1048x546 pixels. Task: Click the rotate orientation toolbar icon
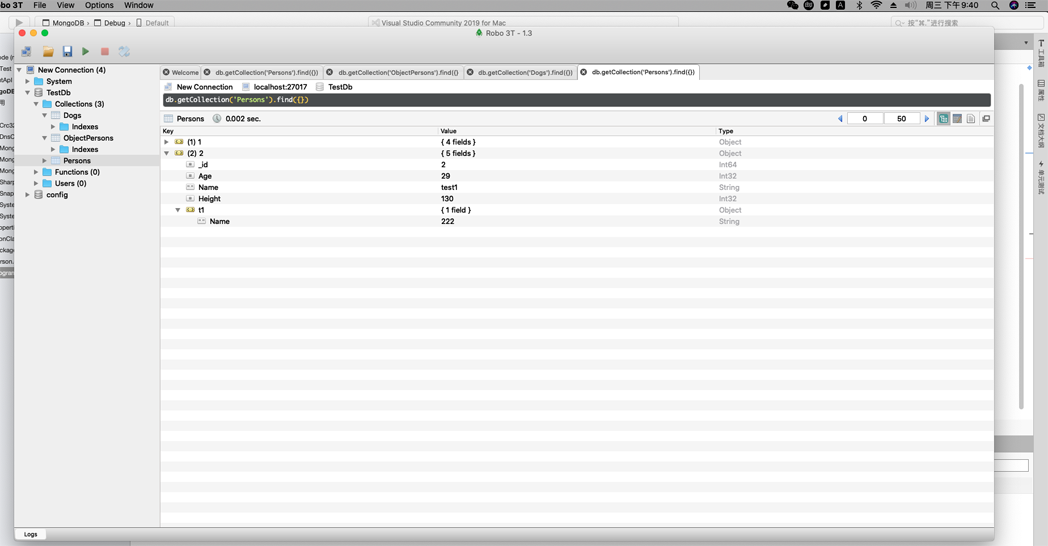[124, 51]
